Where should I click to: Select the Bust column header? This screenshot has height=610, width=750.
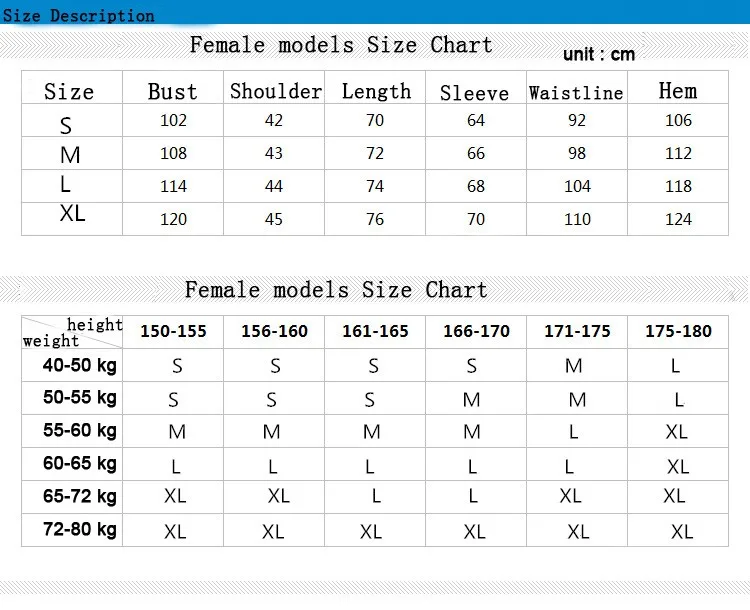[x=173, y=91]
